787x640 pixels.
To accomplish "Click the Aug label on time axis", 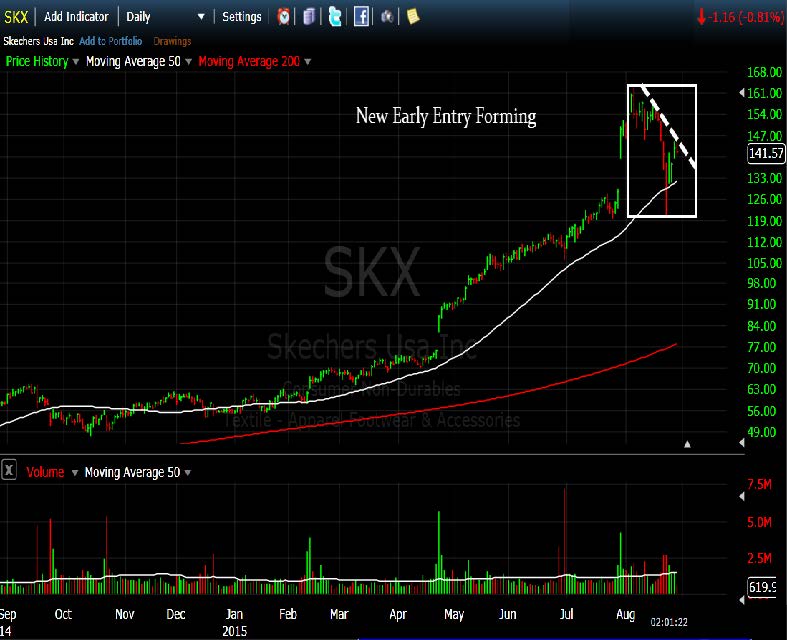I will (x=625, y=614).
